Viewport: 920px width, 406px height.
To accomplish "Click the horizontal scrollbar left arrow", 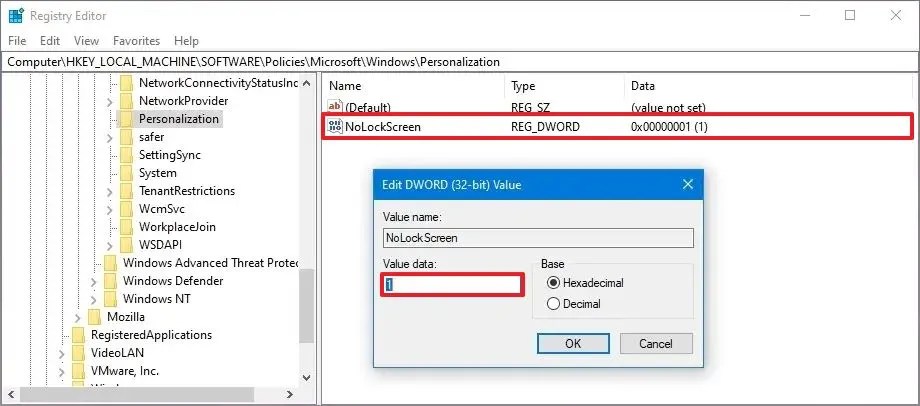I will (11, 394).
